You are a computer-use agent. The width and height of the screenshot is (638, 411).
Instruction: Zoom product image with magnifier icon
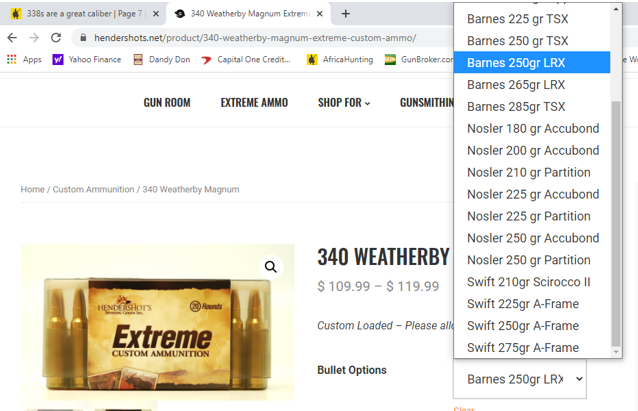pos(271,267)
